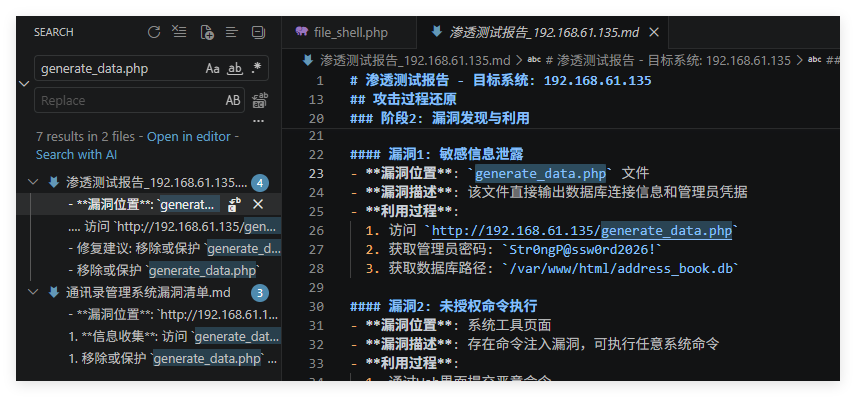Toggle Match Whole Word option
Viewport: 856px width, 397px height.
point(235,69)
